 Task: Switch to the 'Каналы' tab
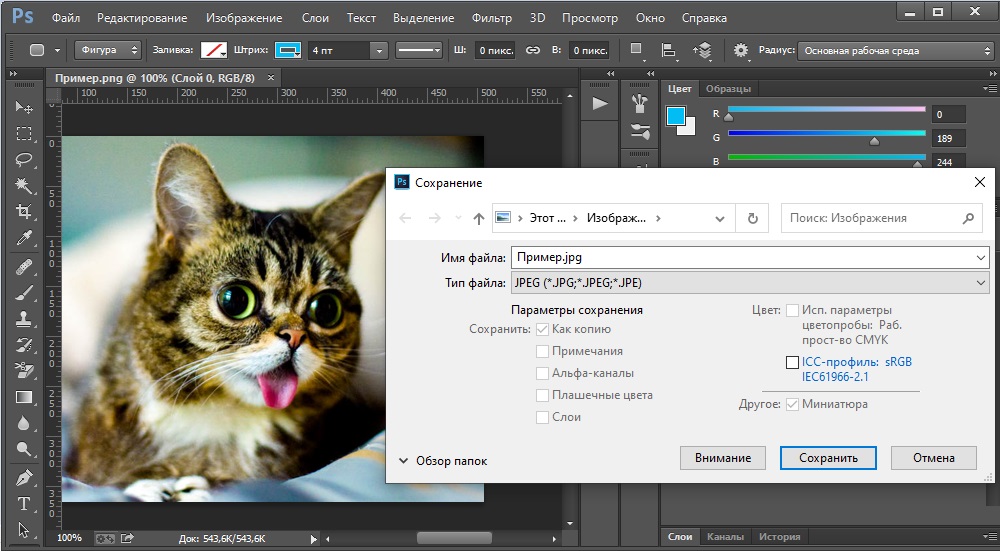pos(725,536)
